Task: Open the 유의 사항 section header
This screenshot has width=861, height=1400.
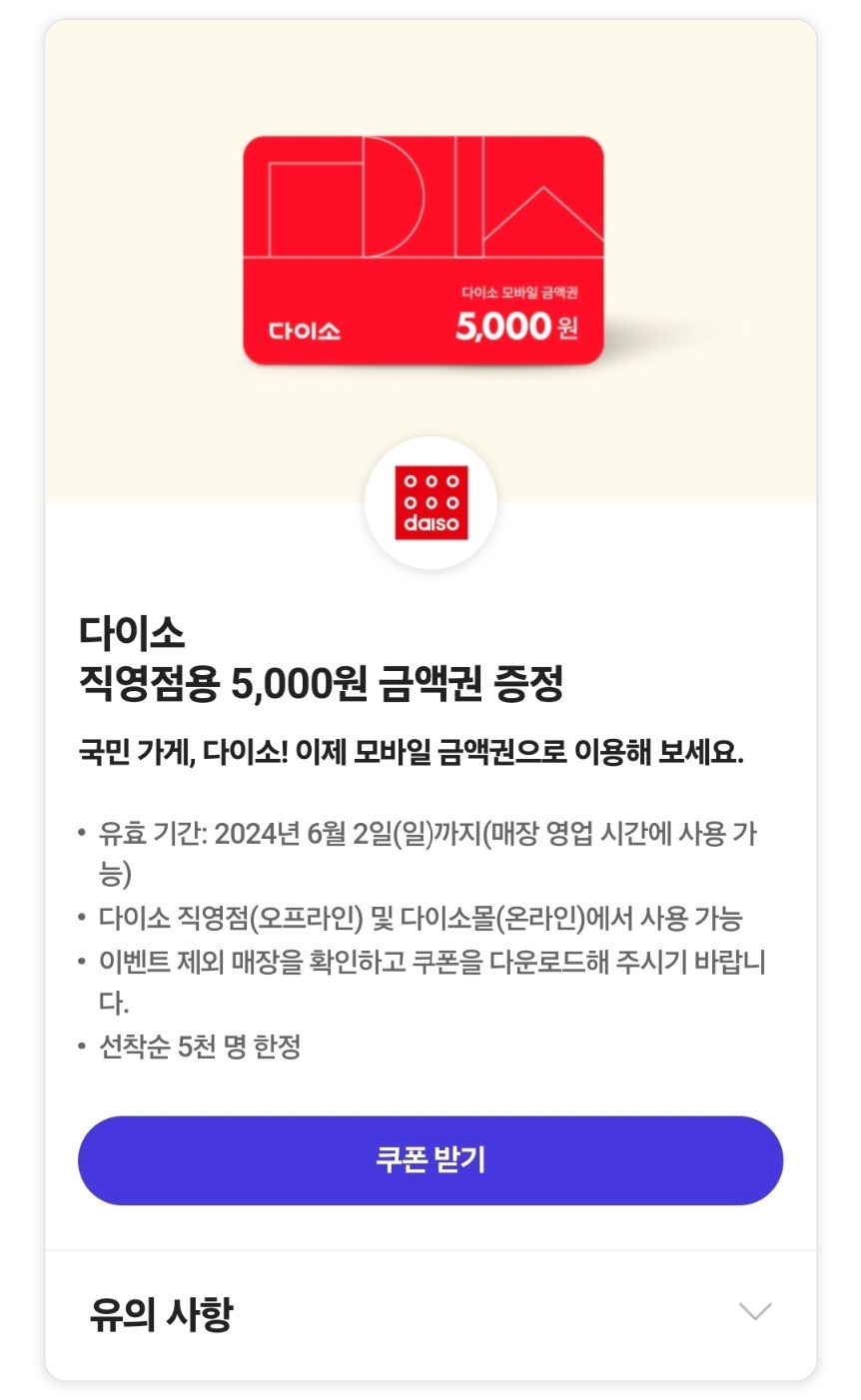Action: (x=430, y=1314)
